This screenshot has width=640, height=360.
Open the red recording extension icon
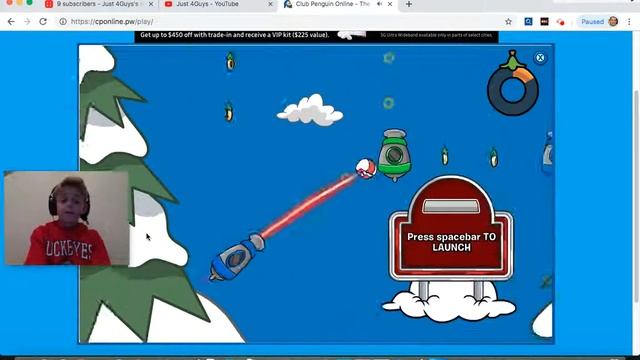click(x=560, y=22)
